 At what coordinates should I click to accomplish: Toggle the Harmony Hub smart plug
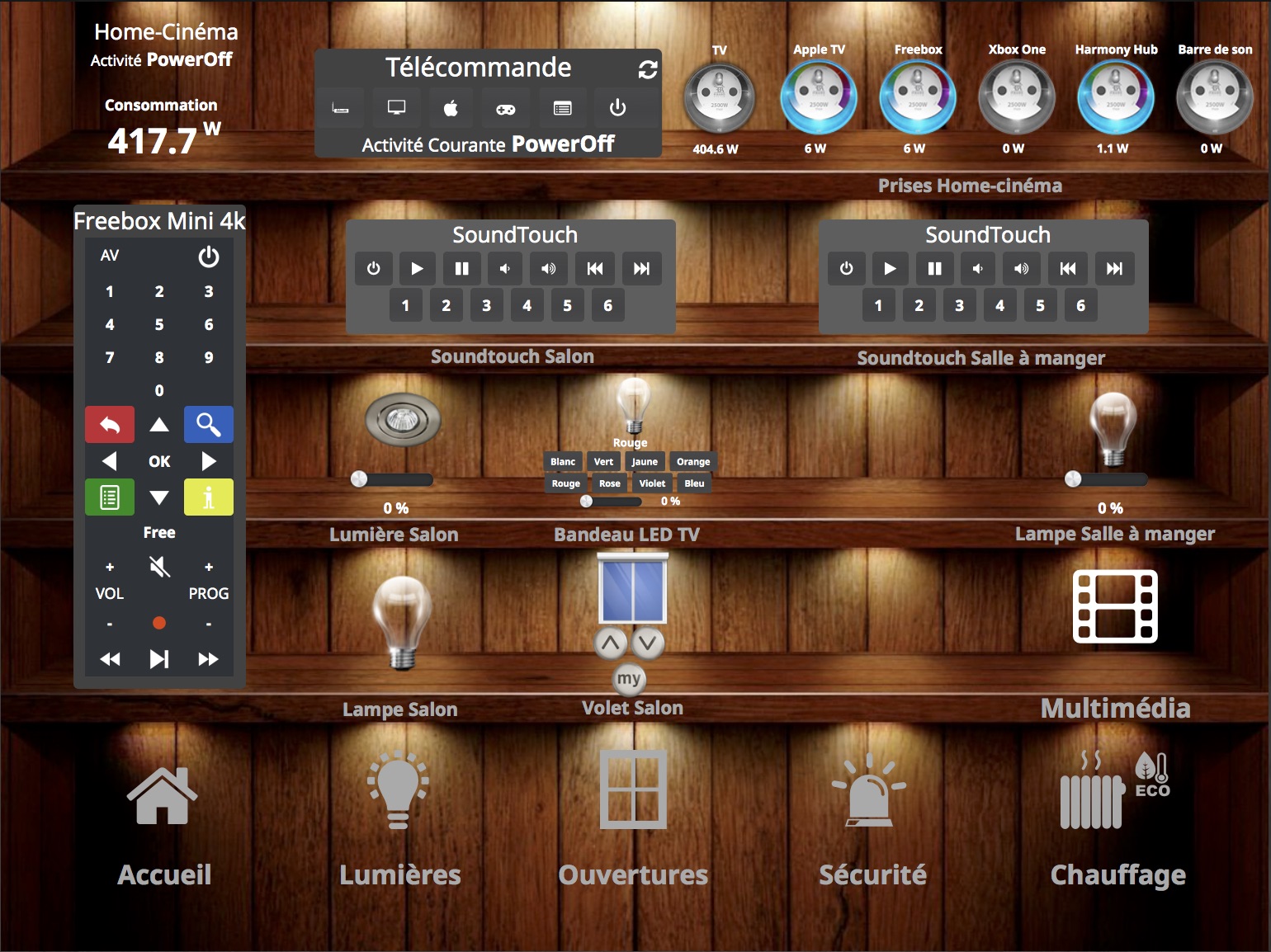[1116, 98]
